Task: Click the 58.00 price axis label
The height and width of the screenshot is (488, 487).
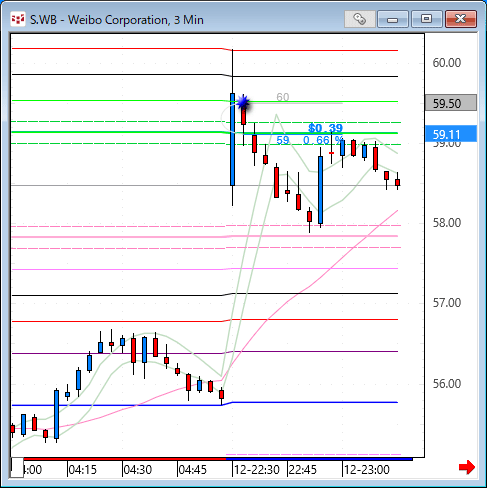Action: click(x=447, y=223)
